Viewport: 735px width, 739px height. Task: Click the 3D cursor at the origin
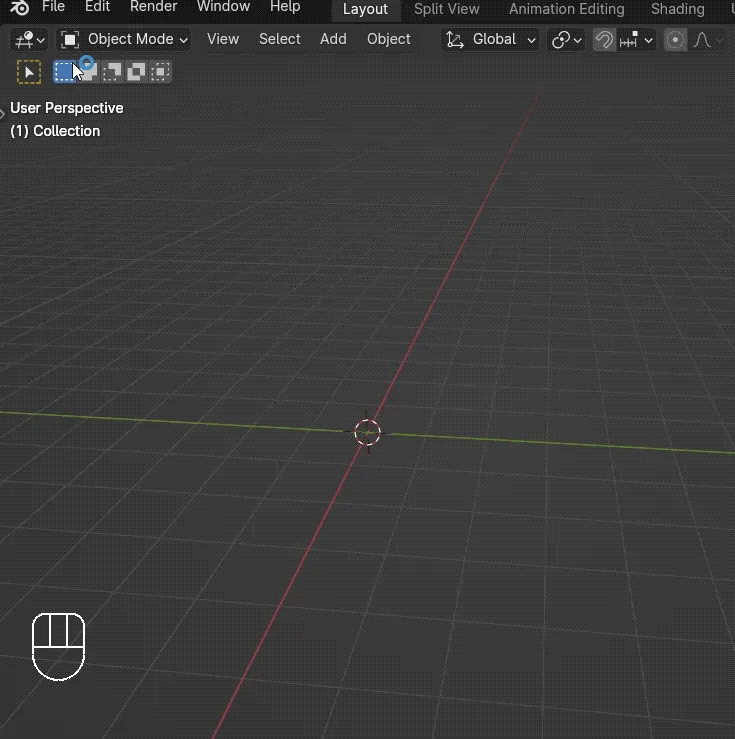367,432
